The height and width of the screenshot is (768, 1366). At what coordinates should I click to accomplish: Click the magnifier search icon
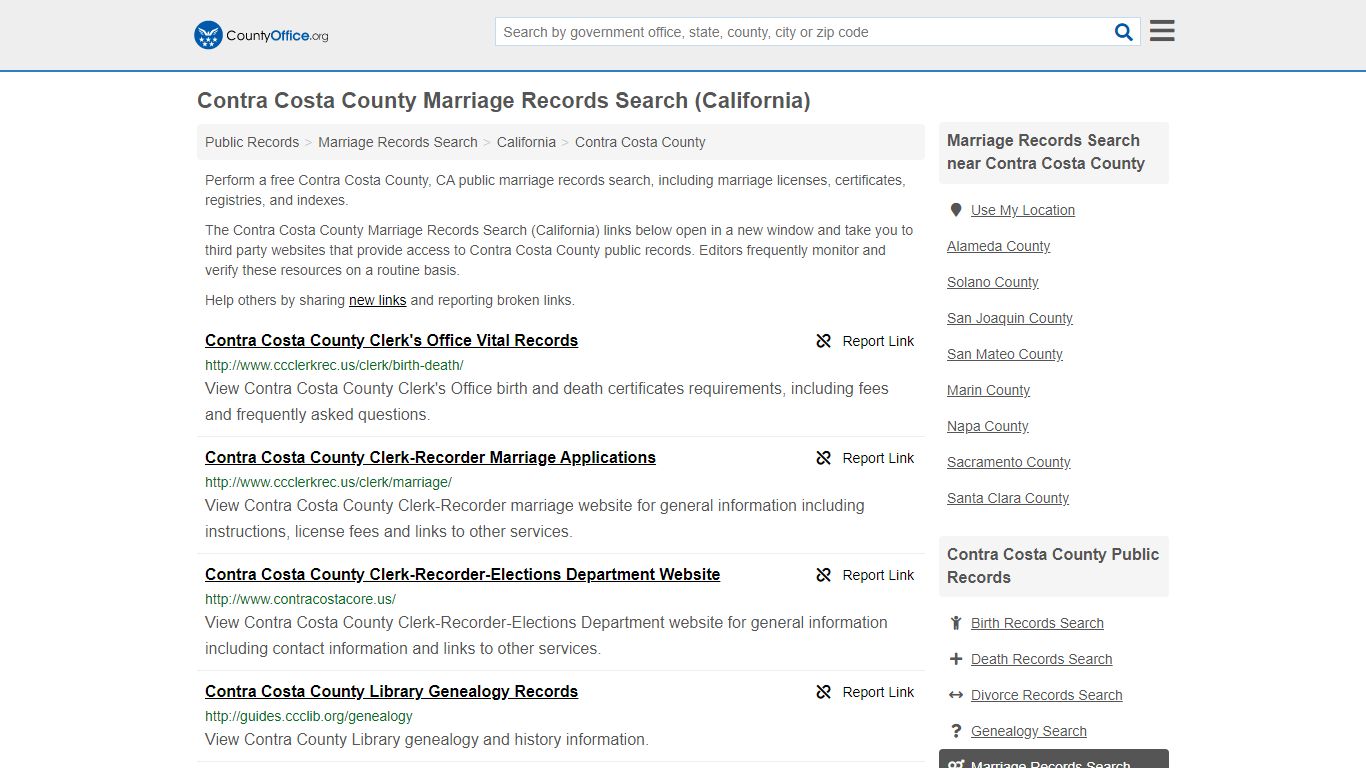coord(1124,32)
